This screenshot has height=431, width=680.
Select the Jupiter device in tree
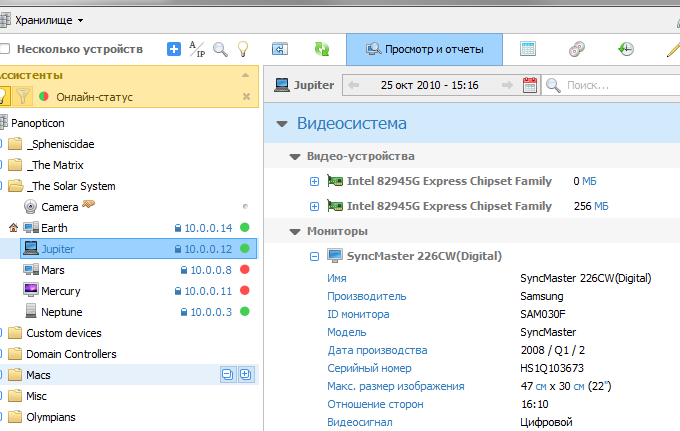[57, 249]
